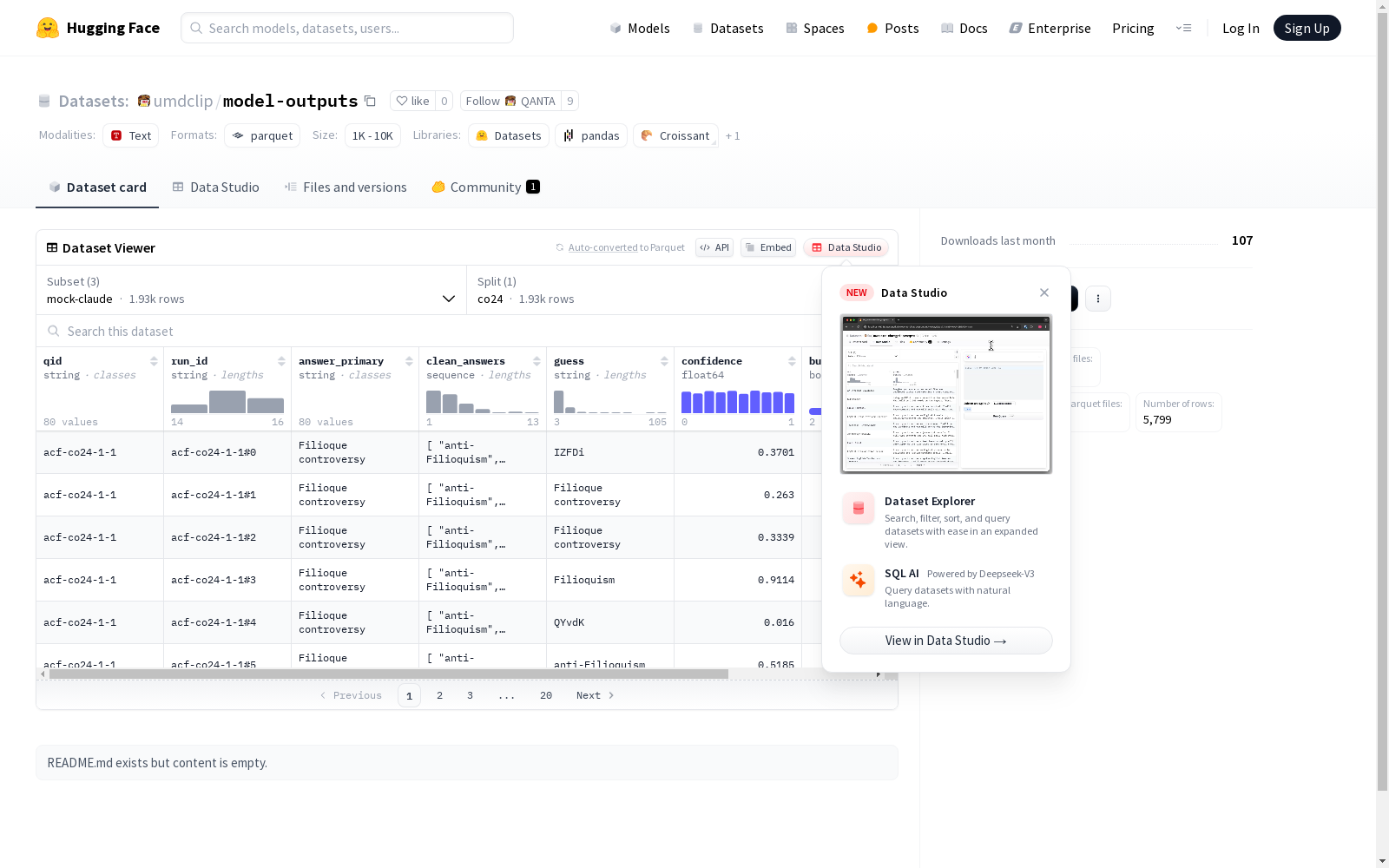The width and height of the screenshot is (1389, 868).
Task: Copy the dataset name with copy icon
Action: pos(370,101)
